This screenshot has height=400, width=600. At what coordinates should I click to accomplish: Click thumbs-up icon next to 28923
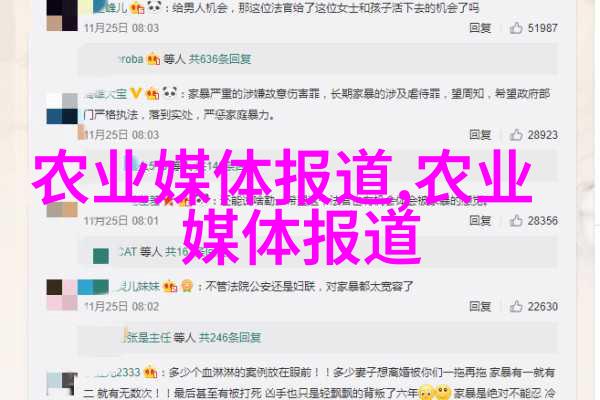click(x=516, y=135)
